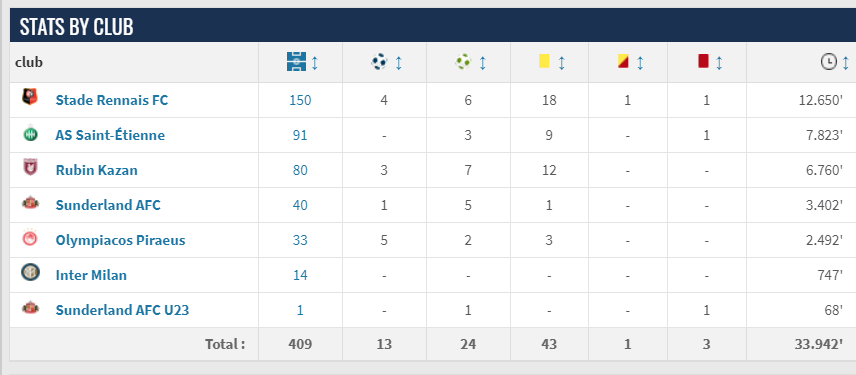Click the Inter Milan crest icon
The width and height of the screenshot is (856, 375).
[30, 272]
